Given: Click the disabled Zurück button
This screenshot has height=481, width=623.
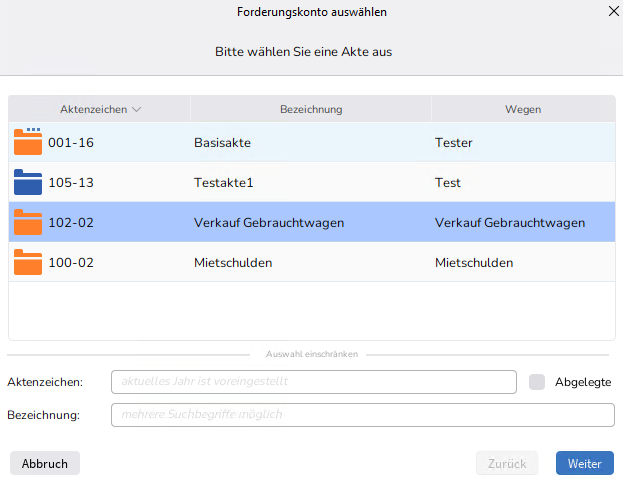Looking at the screenshot, I should [506, 463].
